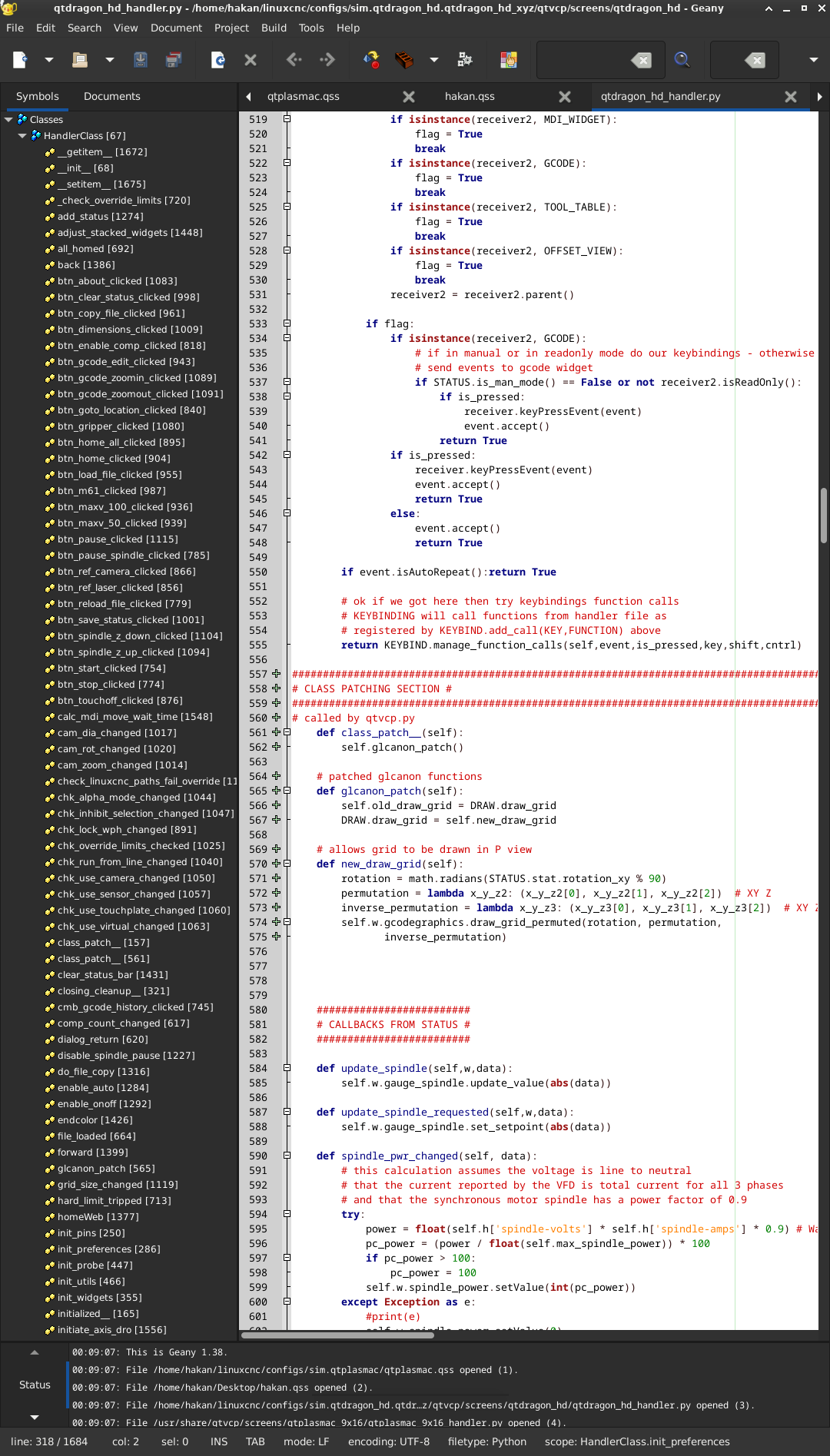Open the Edit menu

pos(45,28)
